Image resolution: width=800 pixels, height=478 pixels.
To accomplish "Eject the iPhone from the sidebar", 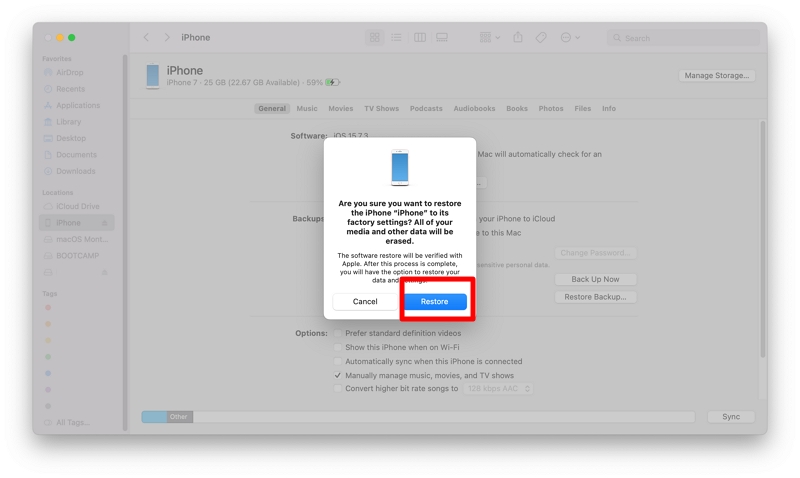I will pos(105,223).
